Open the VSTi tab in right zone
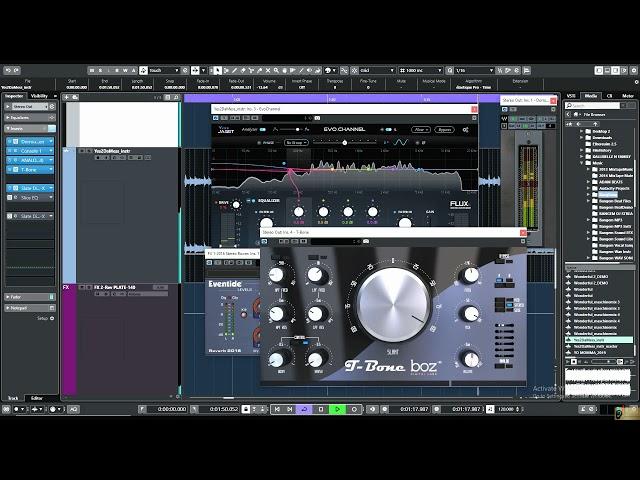This screenshot has height=480, width=640. click(571, 96)
